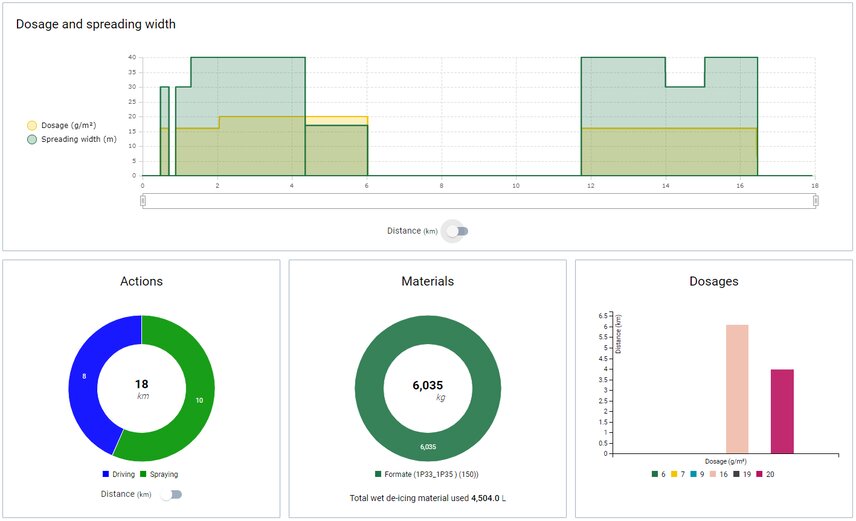Click the 16 g/m² dosage bar
The image size is (856, 521).
point(737,389)
